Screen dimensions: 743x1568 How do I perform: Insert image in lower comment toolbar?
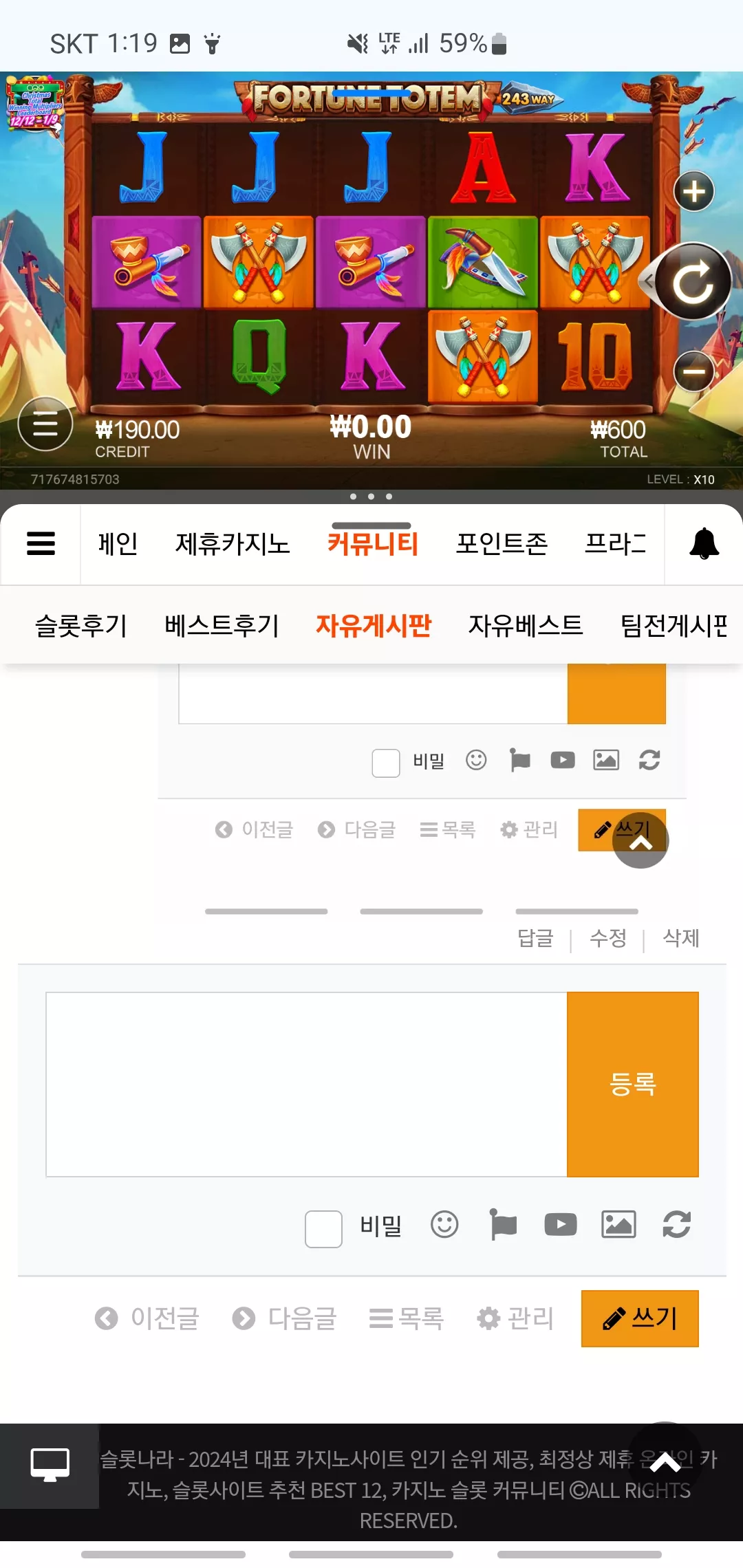618,1224
